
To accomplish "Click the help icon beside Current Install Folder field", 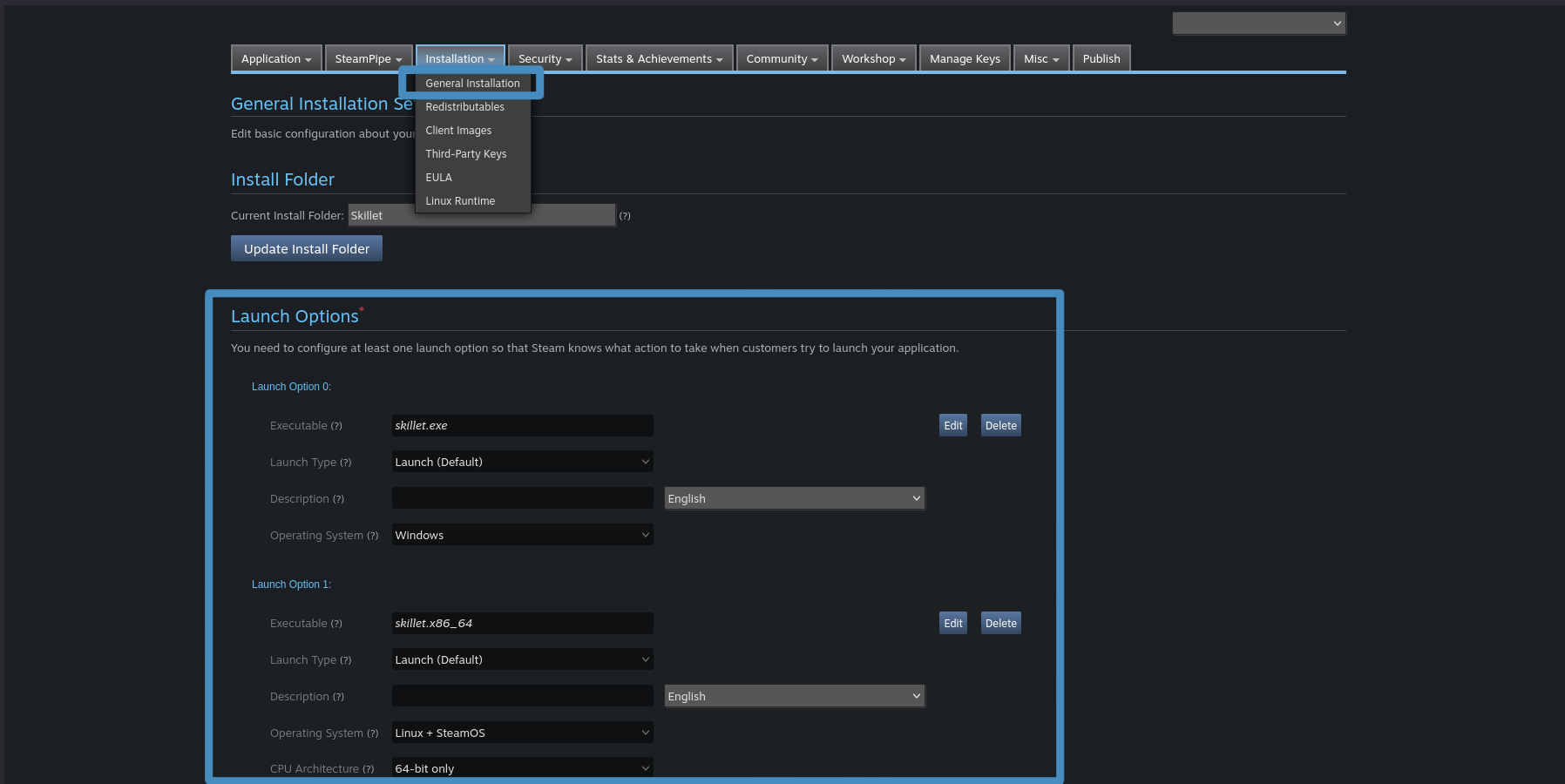I will 624,216.
